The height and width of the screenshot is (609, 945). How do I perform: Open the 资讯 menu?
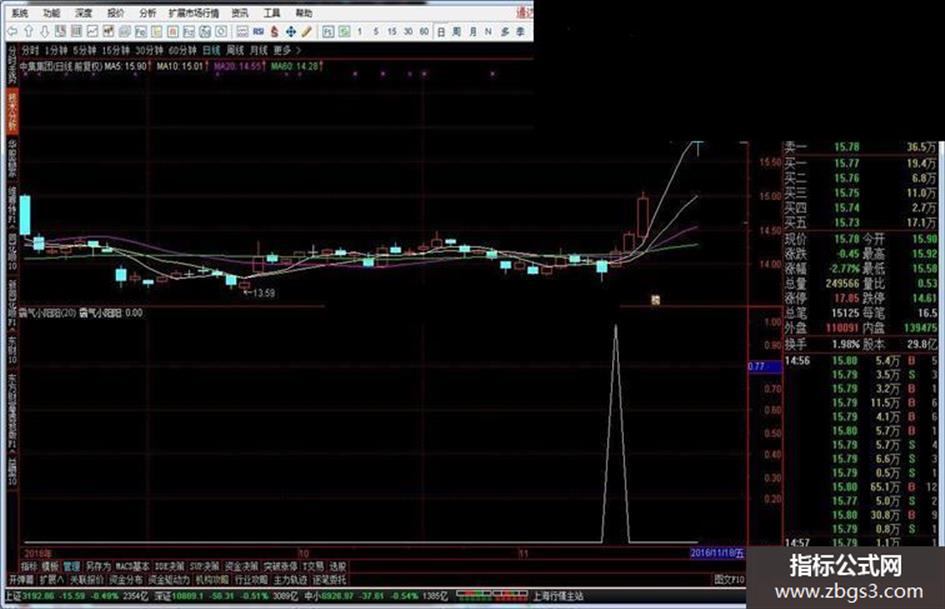[240, 13]
